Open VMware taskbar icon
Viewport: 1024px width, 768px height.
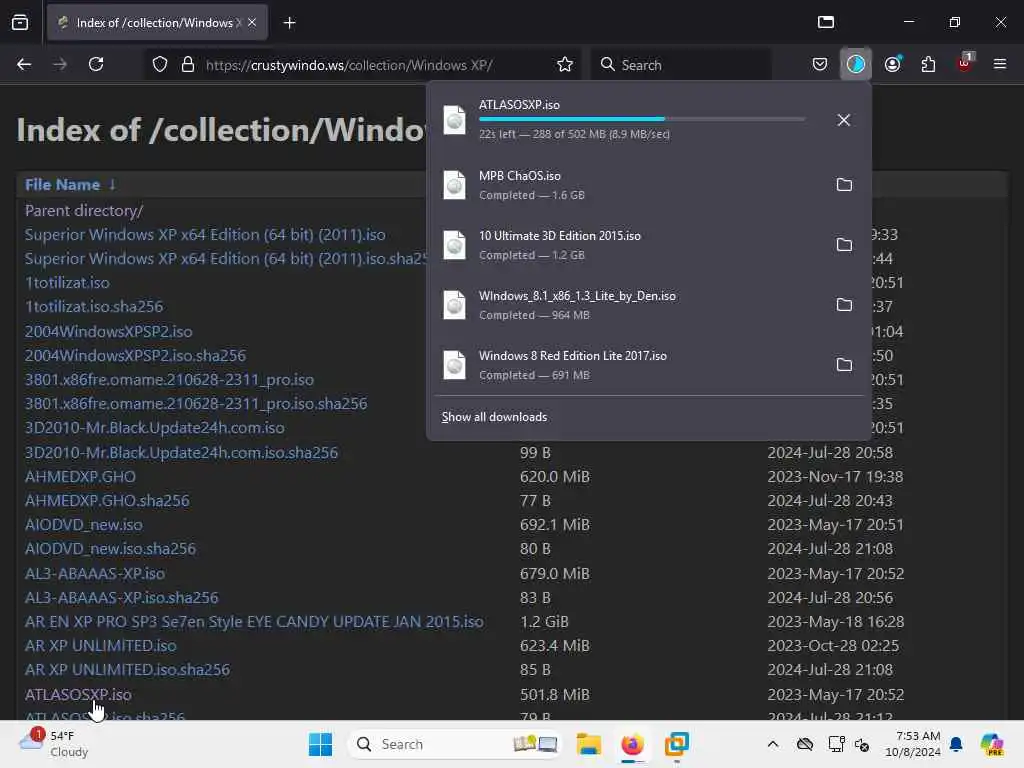point(677,744)
